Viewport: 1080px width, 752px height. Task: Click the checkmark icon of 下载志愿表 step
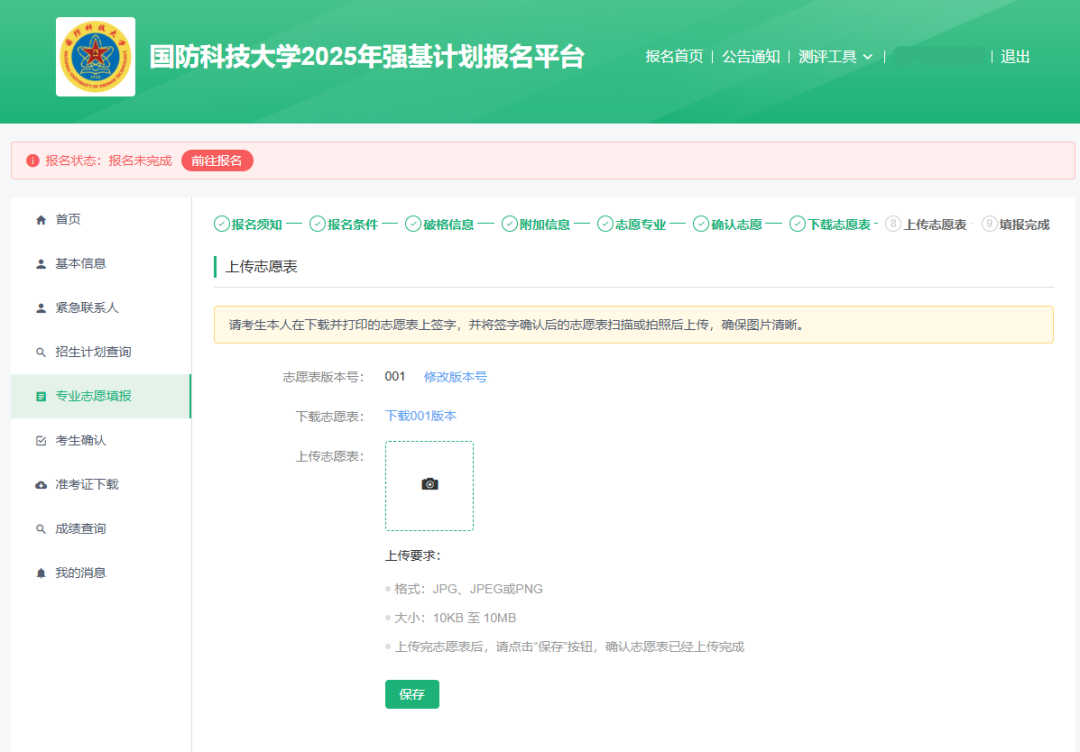tap(798, 224)
